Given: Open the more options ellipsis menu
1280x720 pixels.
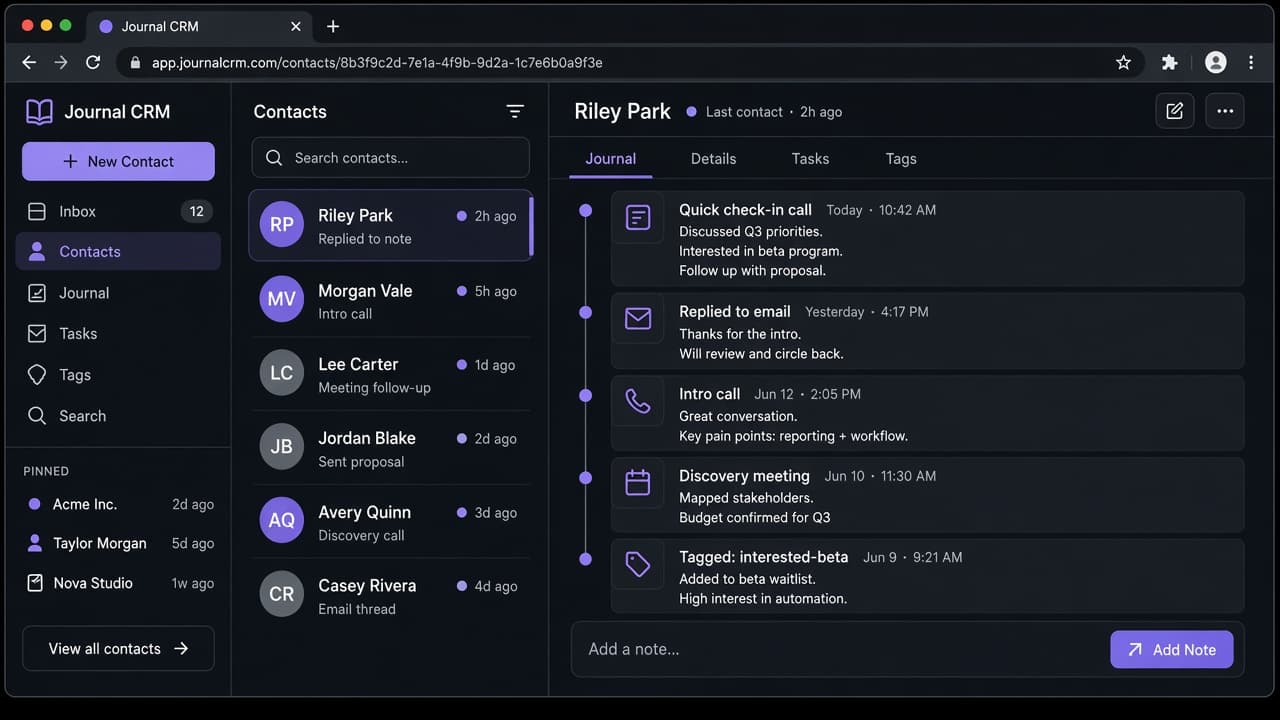Looking at the screenshot, I should pyautogui.click(x=1225, y=111).
